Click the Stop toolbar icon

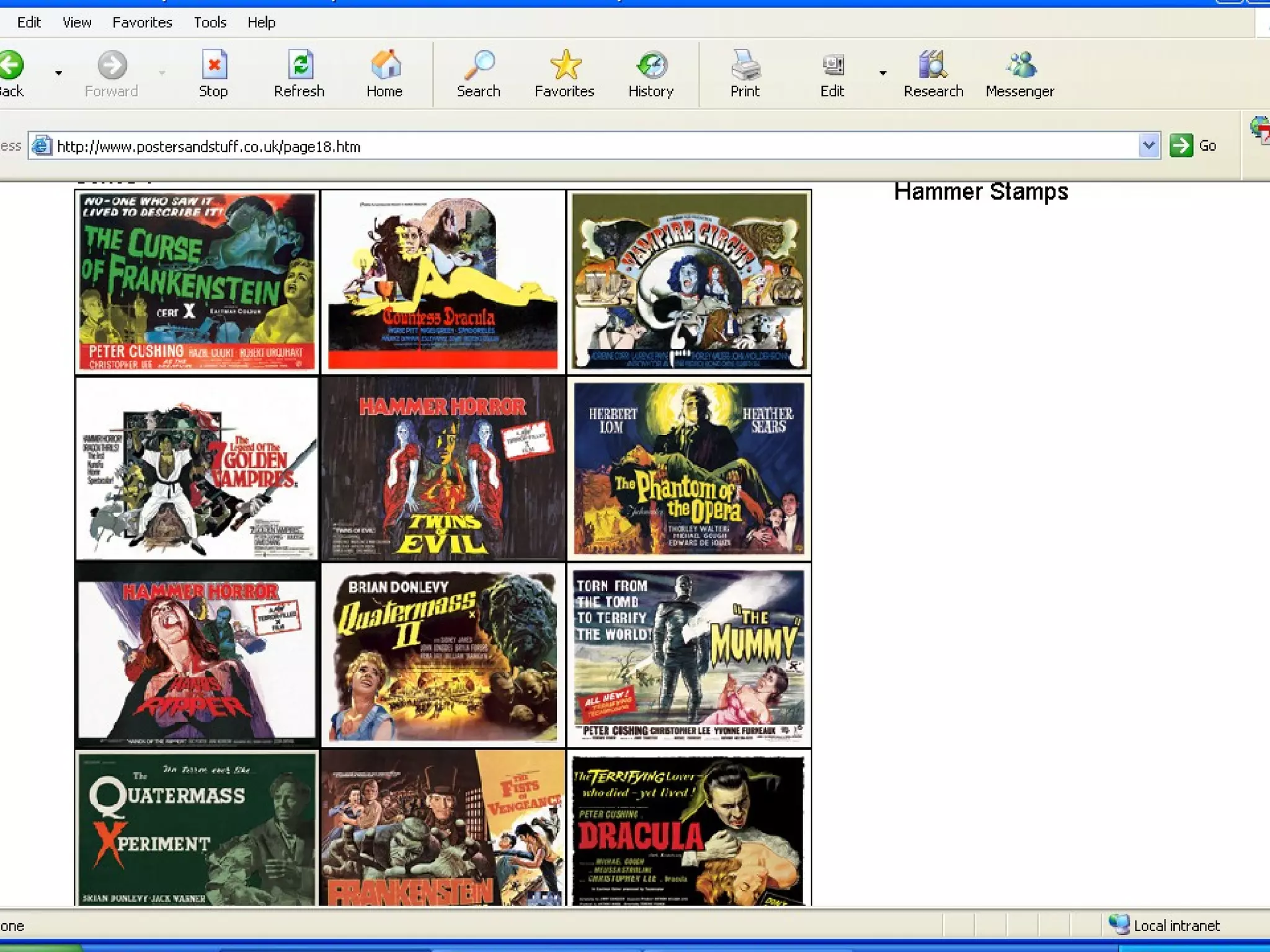point(214,66)
